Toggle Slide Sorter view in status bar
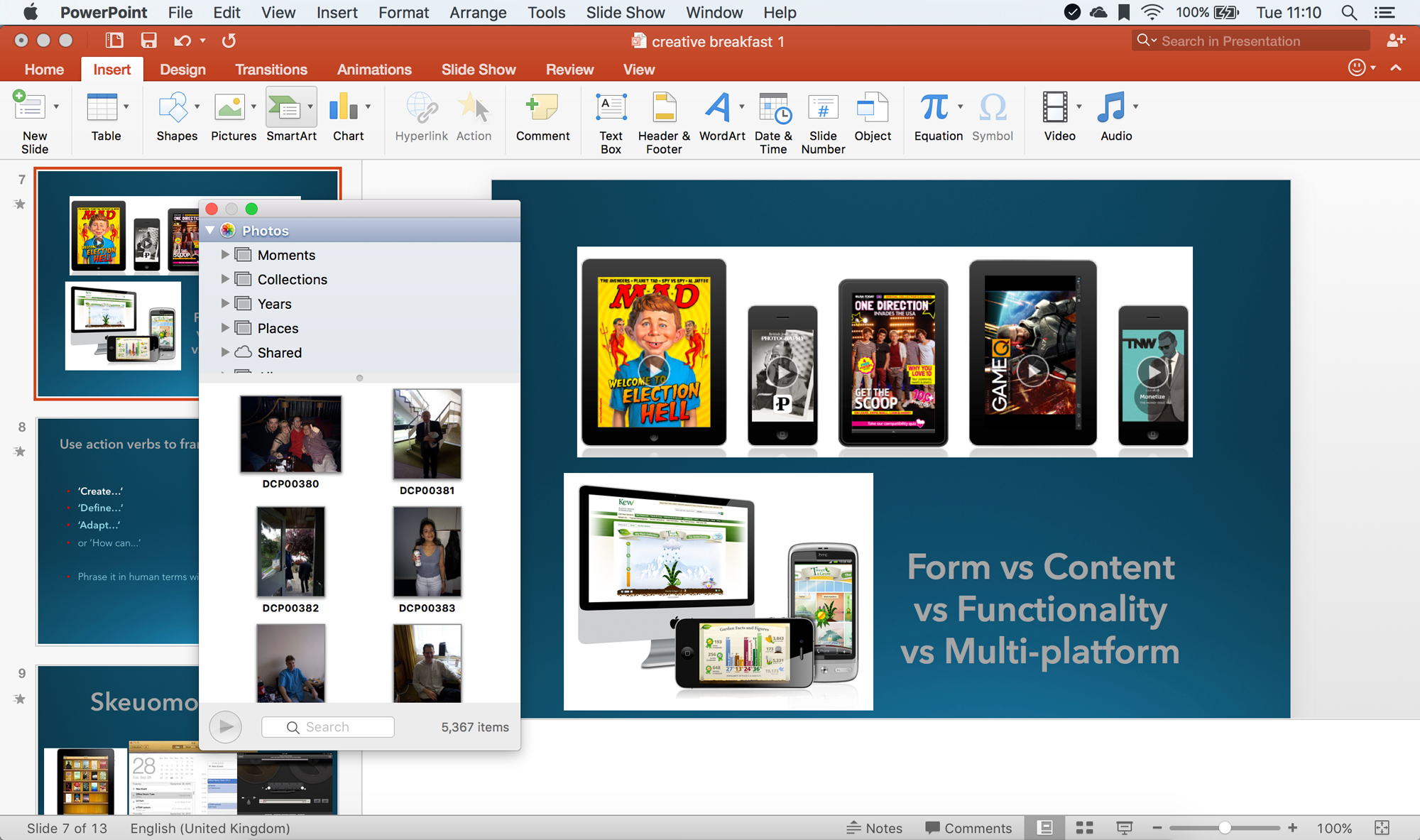1420x840 pixels. (x=1083, y=827)
